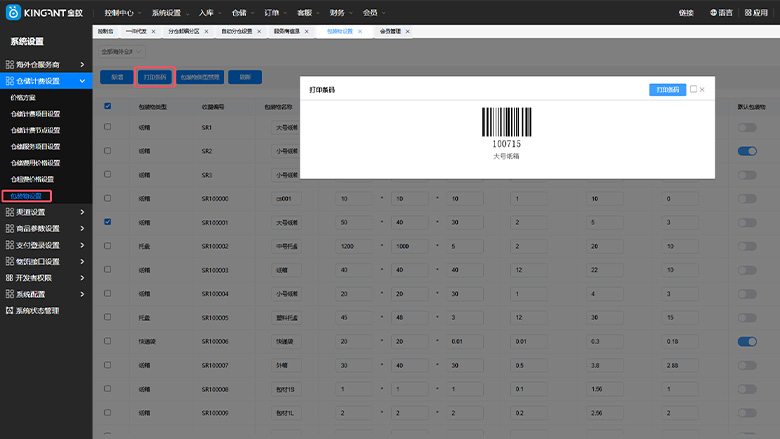Open the 财务 top menu

pyautogui.click(x=341, y=13)
